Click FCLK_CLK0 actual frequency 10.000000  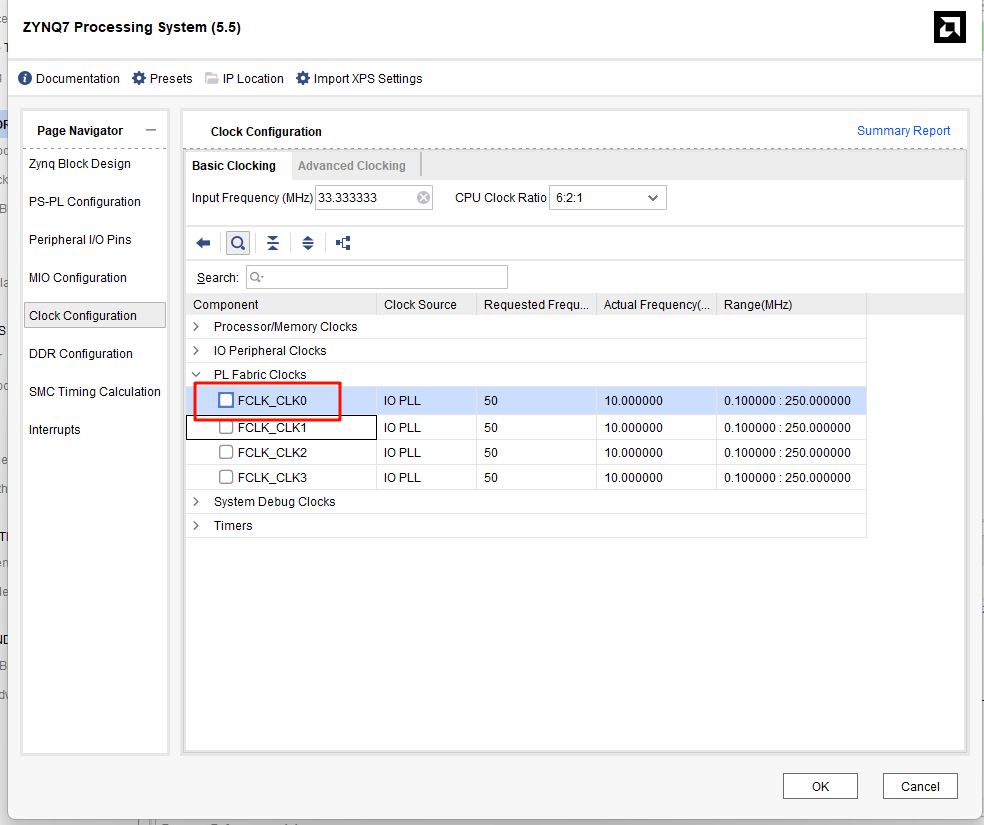click(656, 400)
